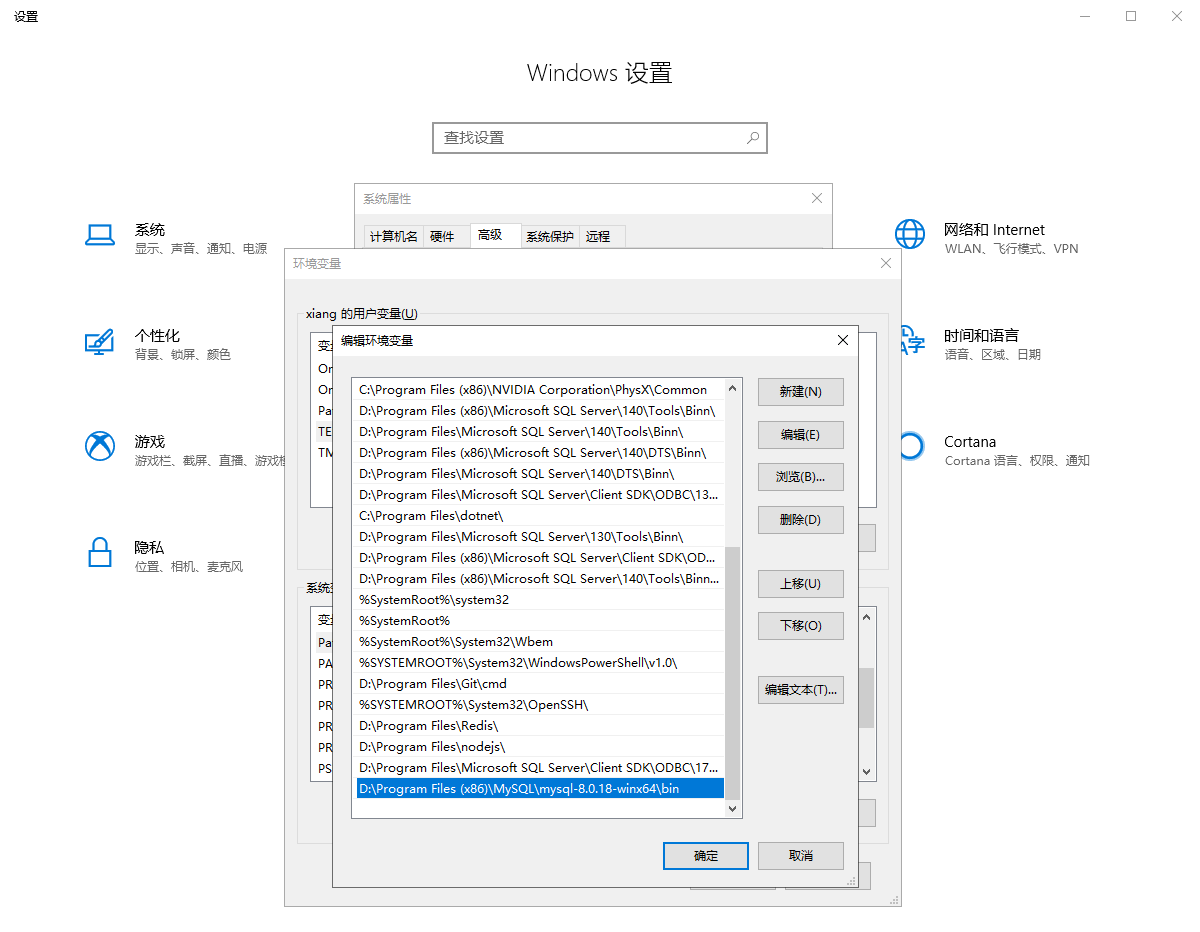Select Microsoft SQL Server\130\Tools\Binn\ entry

[540, 537]
